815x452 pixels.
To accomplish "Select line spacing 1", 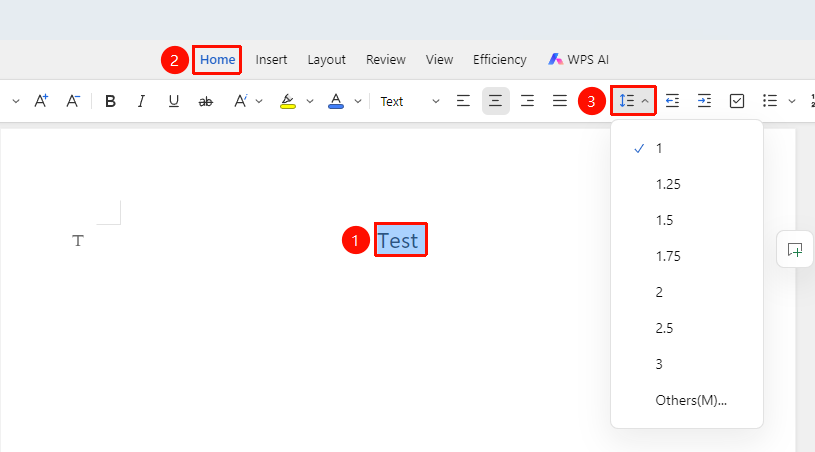I will coord(687,149).
